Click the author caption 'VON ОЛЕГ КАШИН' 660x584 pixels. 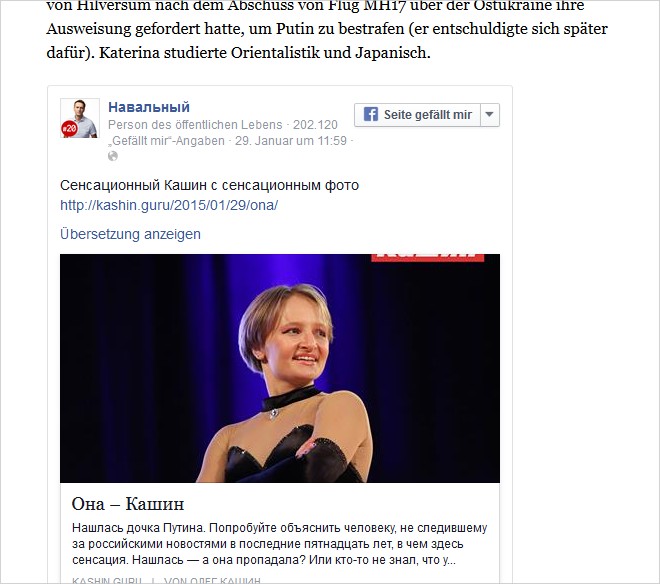(x=213, y=580)
